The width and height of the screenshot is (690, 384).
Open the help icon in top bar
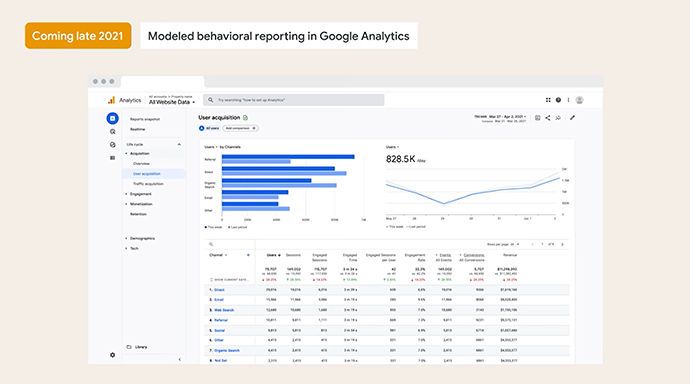(558, 100)
